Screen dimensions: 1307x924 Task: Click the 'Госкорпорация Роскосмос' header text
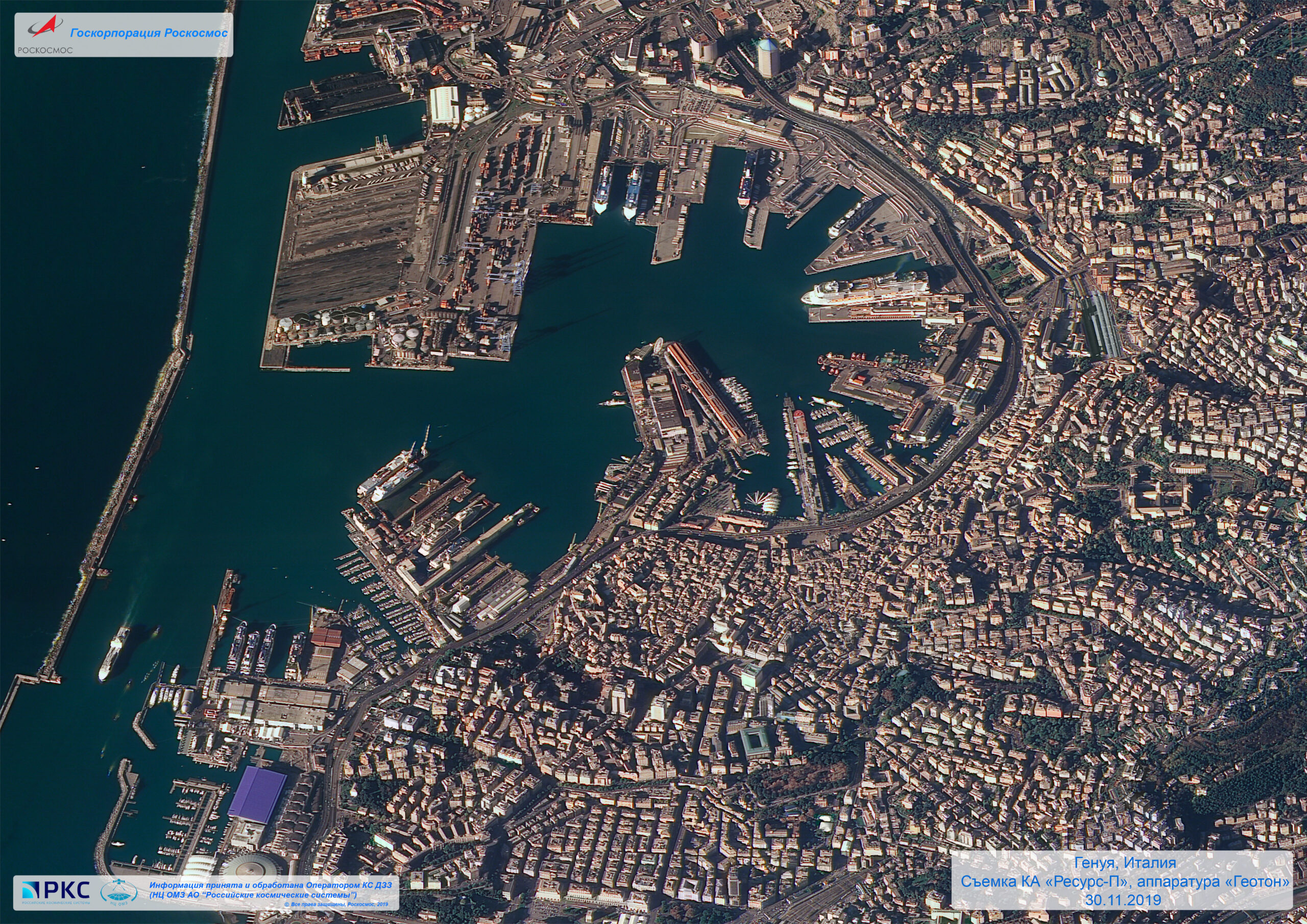click(x=149, y=33)
